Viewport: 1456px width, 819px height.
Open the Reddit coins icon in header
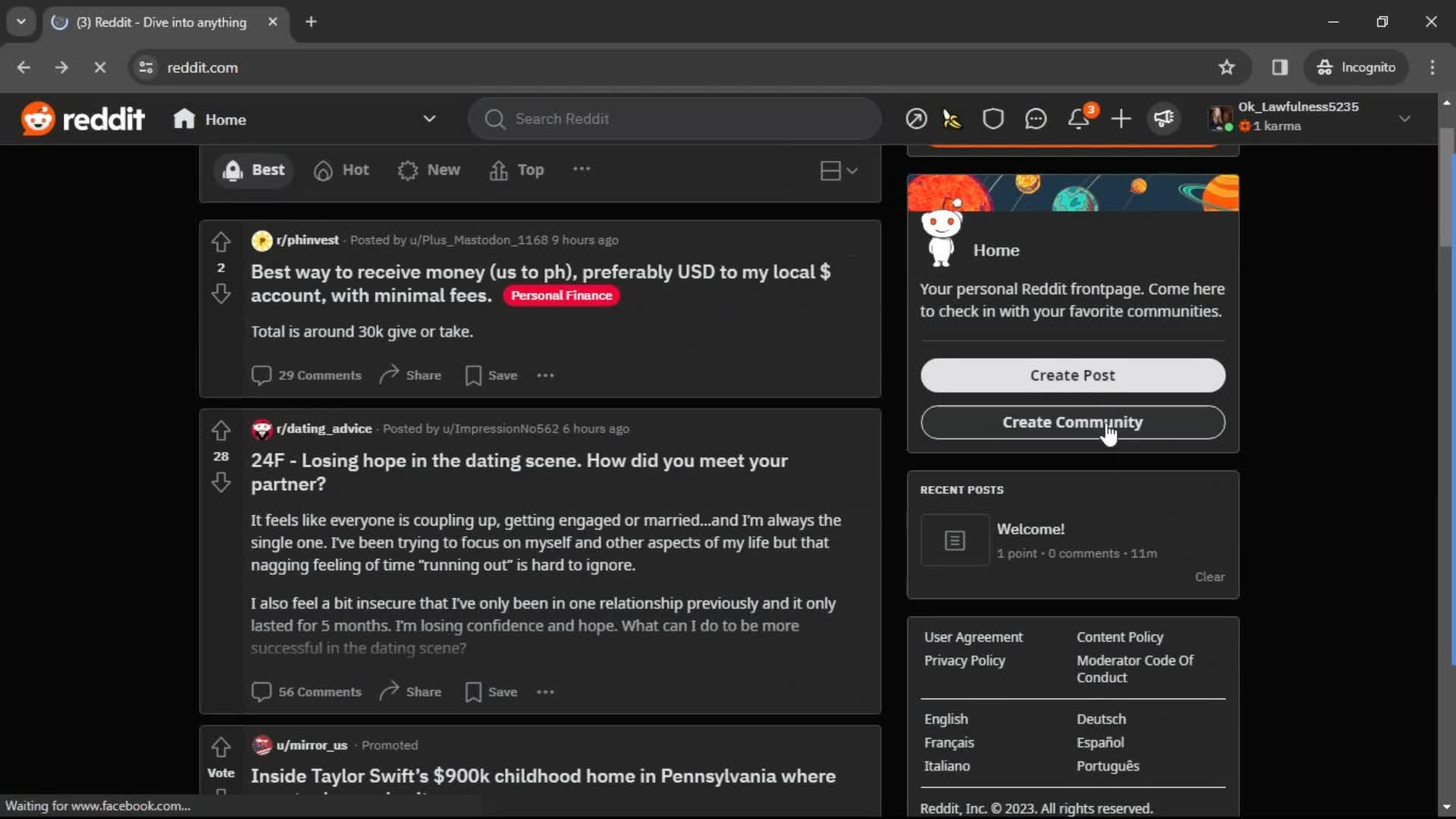[x=952, y=119]
